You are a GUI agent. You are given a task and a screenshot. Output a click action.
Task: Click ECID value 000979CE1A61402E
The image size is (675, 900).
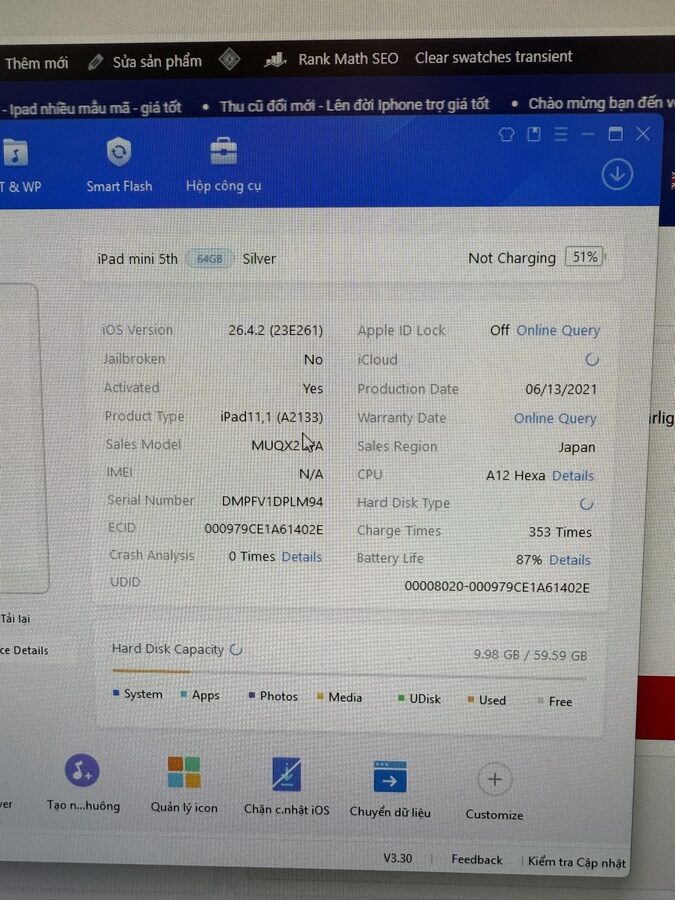(263, 529)
